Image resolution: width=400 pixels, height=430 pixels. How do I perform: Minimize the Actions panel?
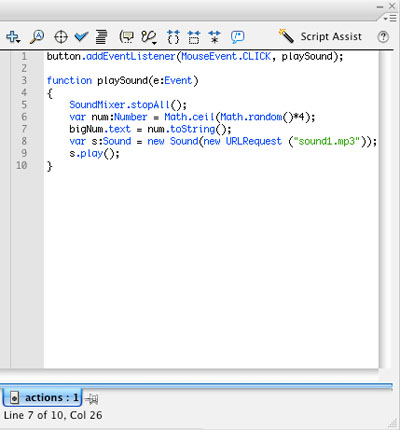380,7
